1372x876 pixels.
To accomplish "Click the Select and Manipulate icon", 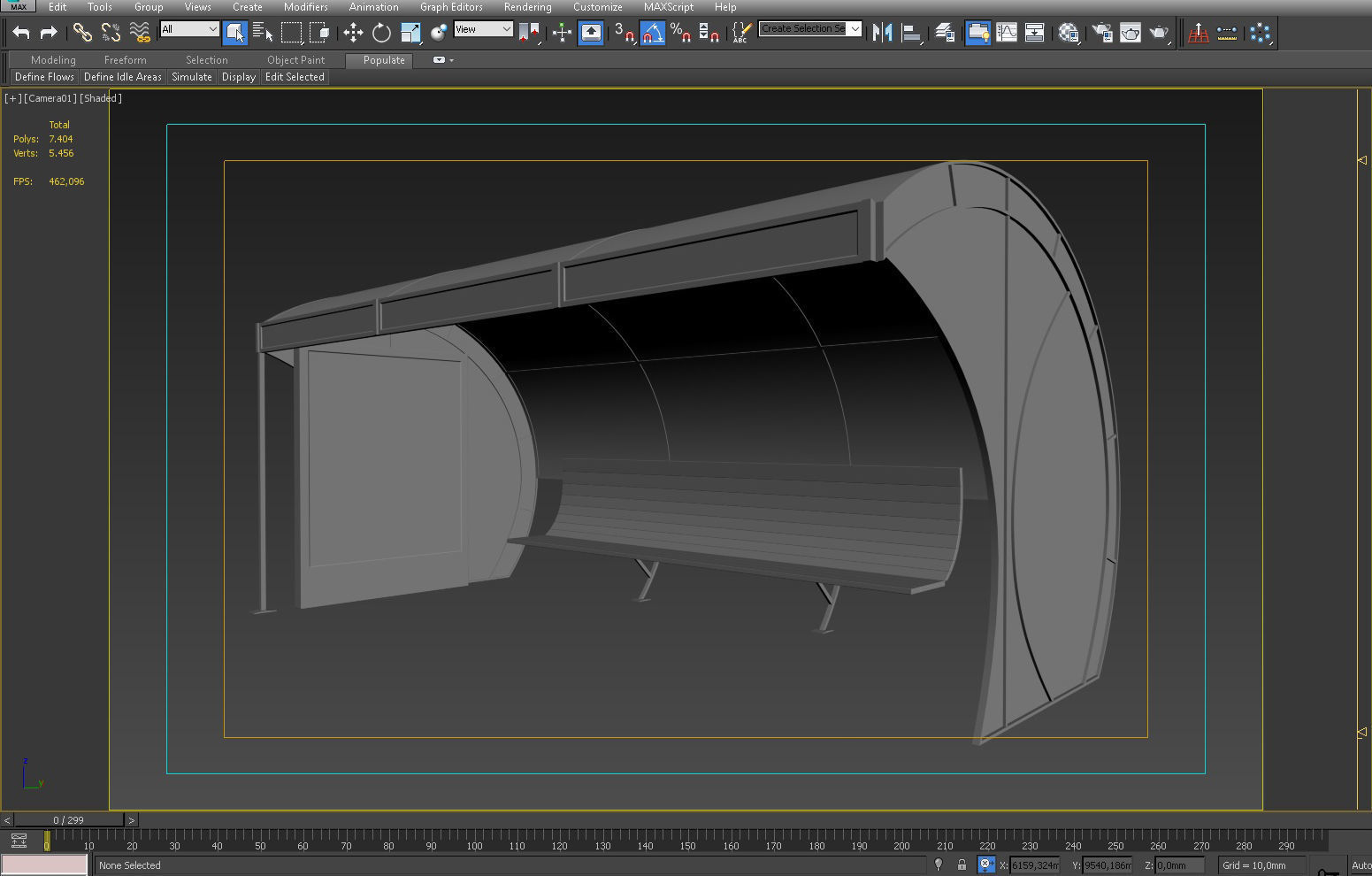I will (562, 33).
